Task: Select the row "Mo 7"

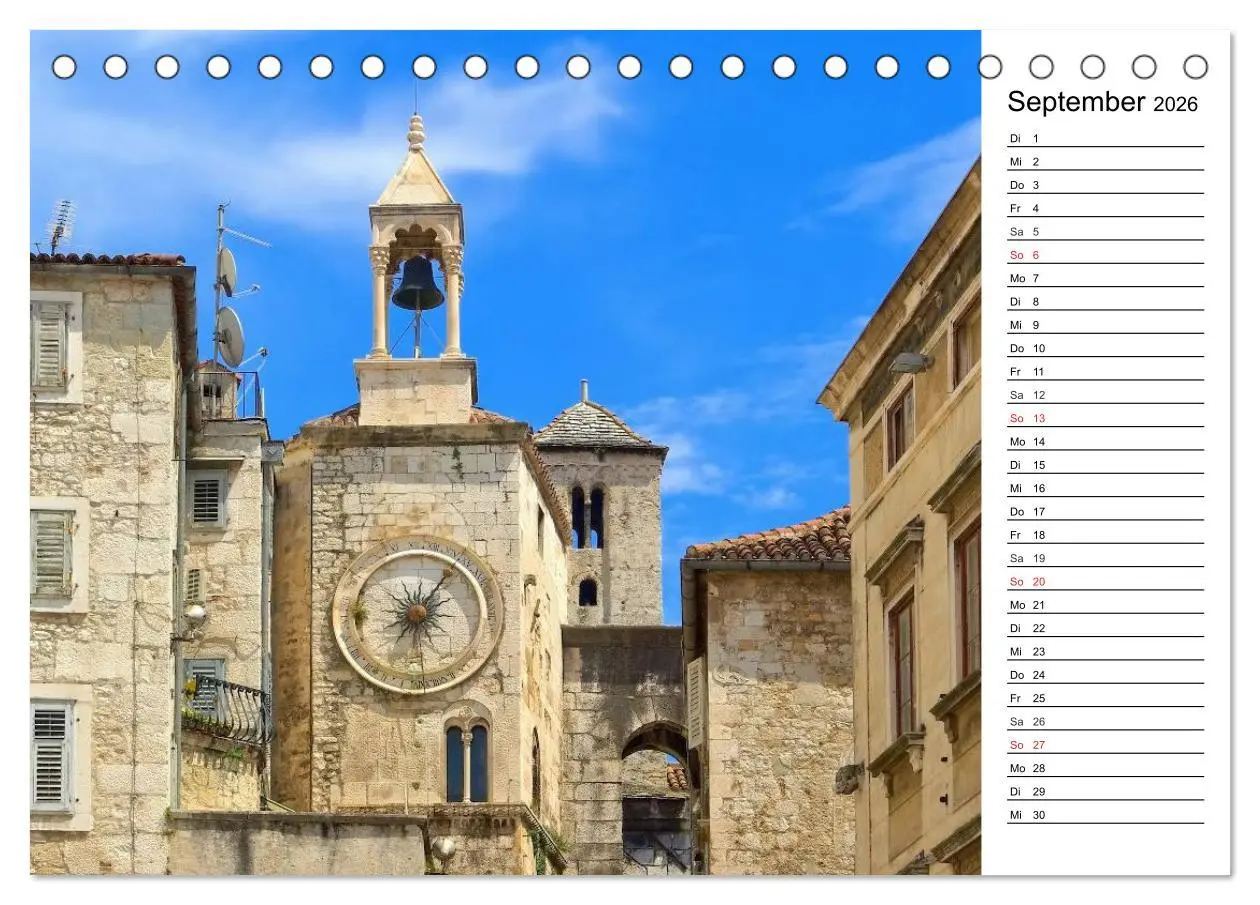Action: click(x=1105, y=278)
